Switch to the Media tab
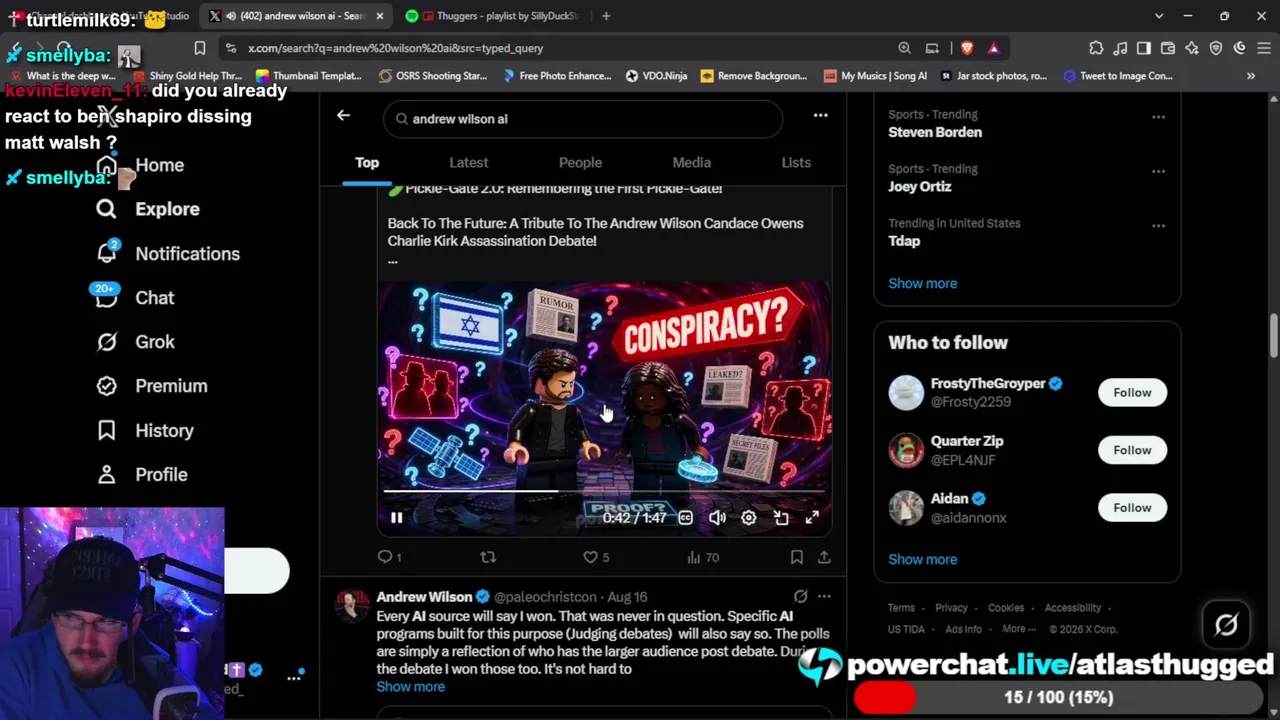 (691, 162)
